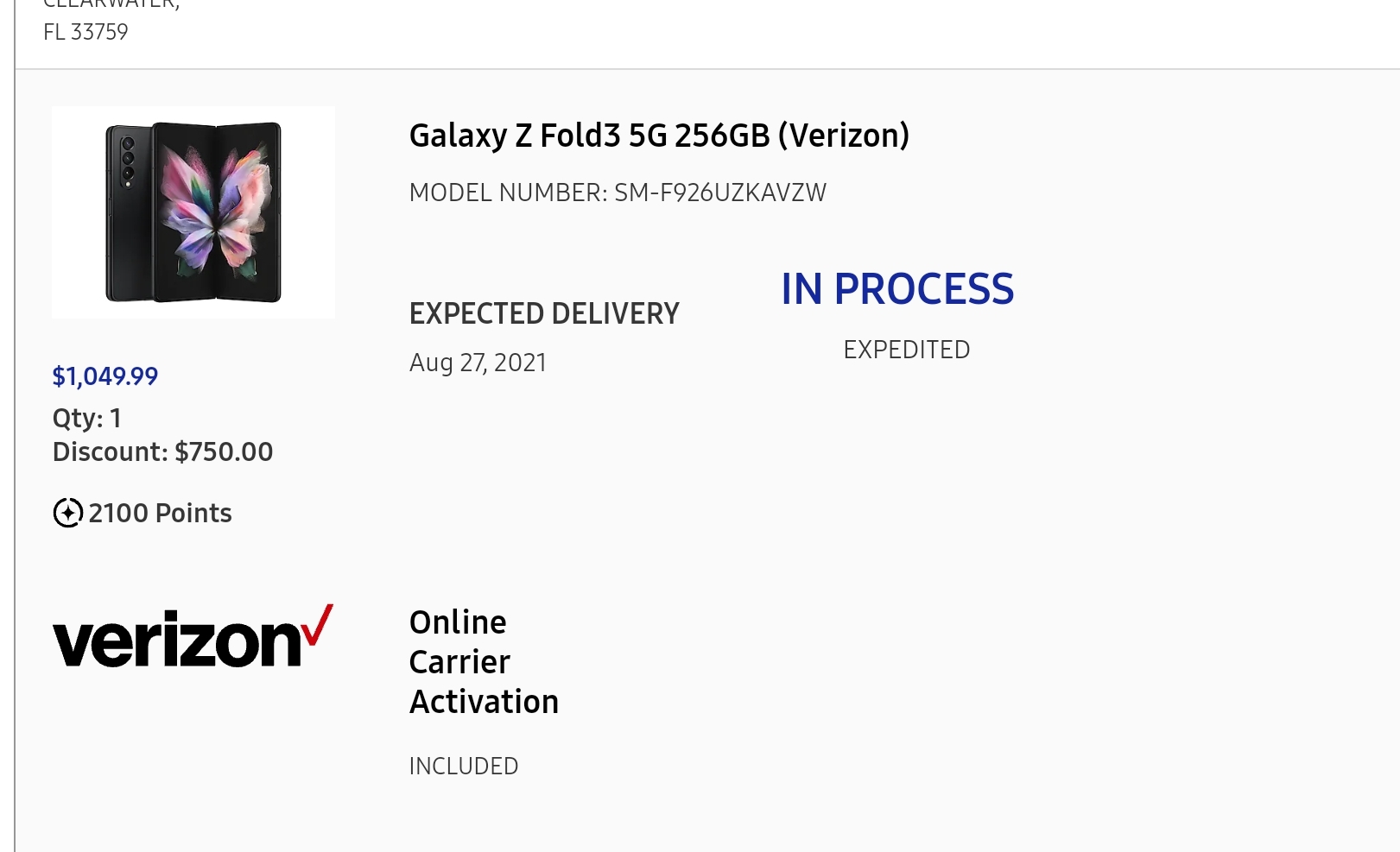Click the 2100 Points label
This screenshot has height=852, width=1400.
coord(160,513)
